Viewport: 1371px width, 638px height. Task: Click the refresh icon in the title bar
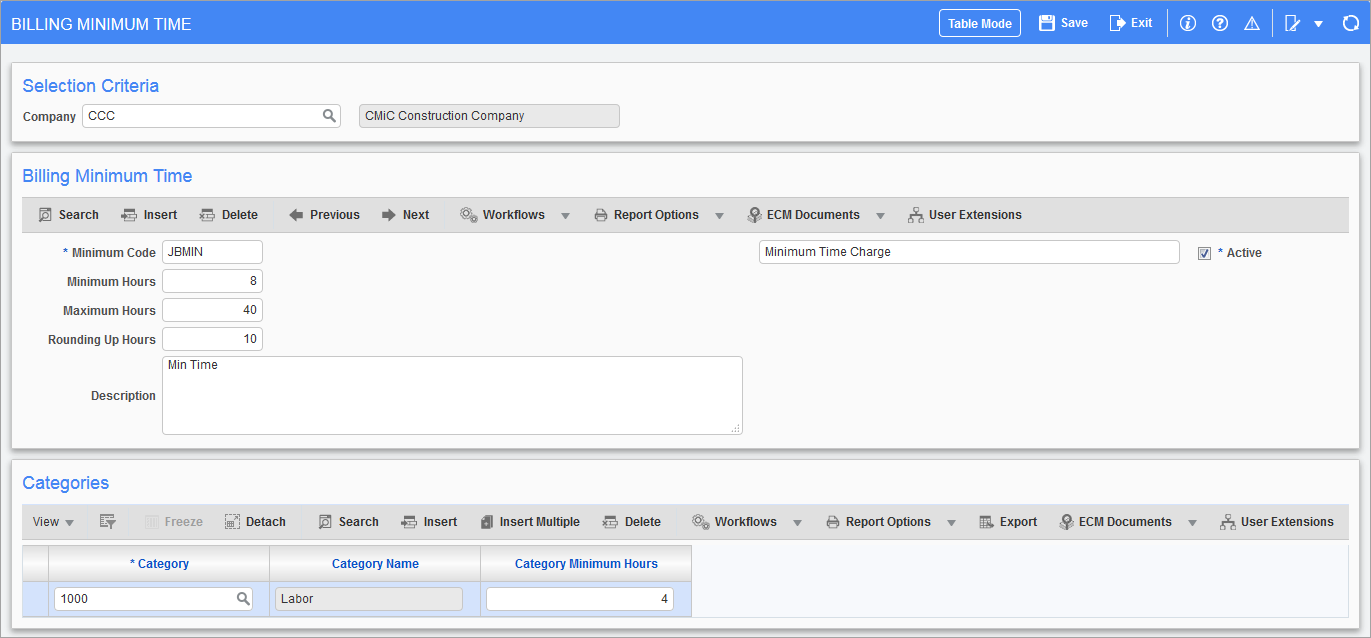point(1351,22)
